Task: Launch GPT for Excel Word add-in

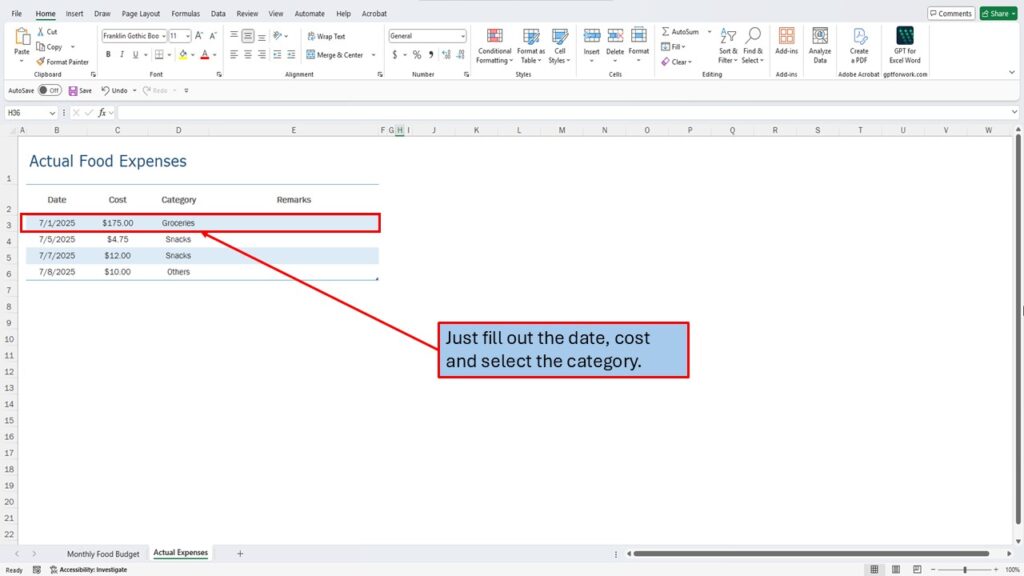Action: tap(904, 45)
